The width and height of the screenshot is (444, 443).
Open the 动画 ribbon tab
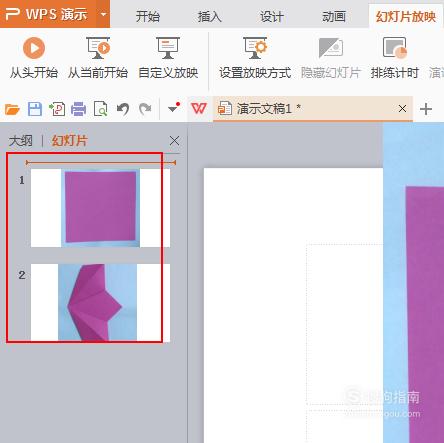tap(334, 16)
